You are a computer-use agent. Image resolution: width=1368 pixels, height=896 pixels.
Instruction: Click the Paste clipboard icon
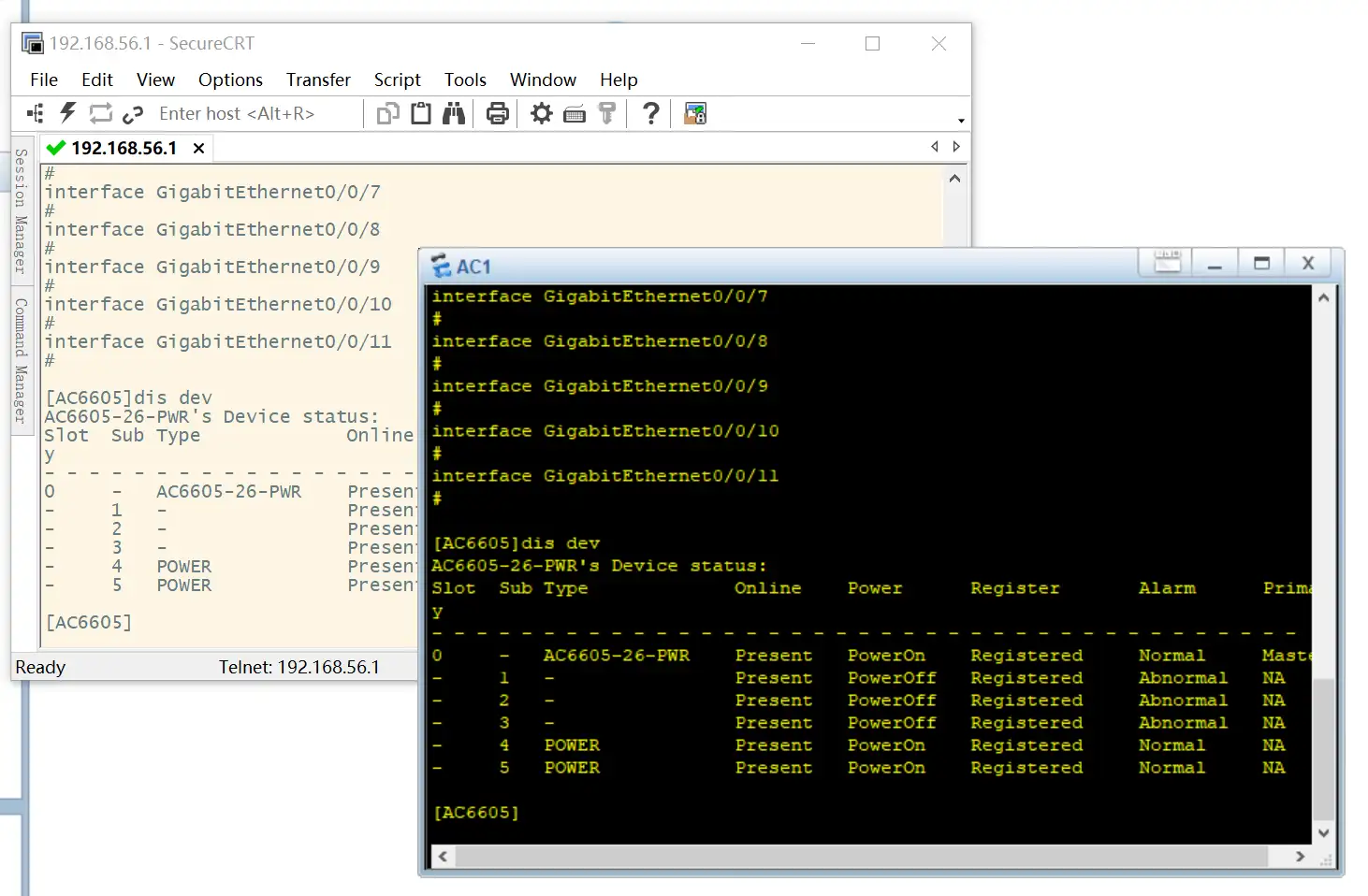[421, 113]
